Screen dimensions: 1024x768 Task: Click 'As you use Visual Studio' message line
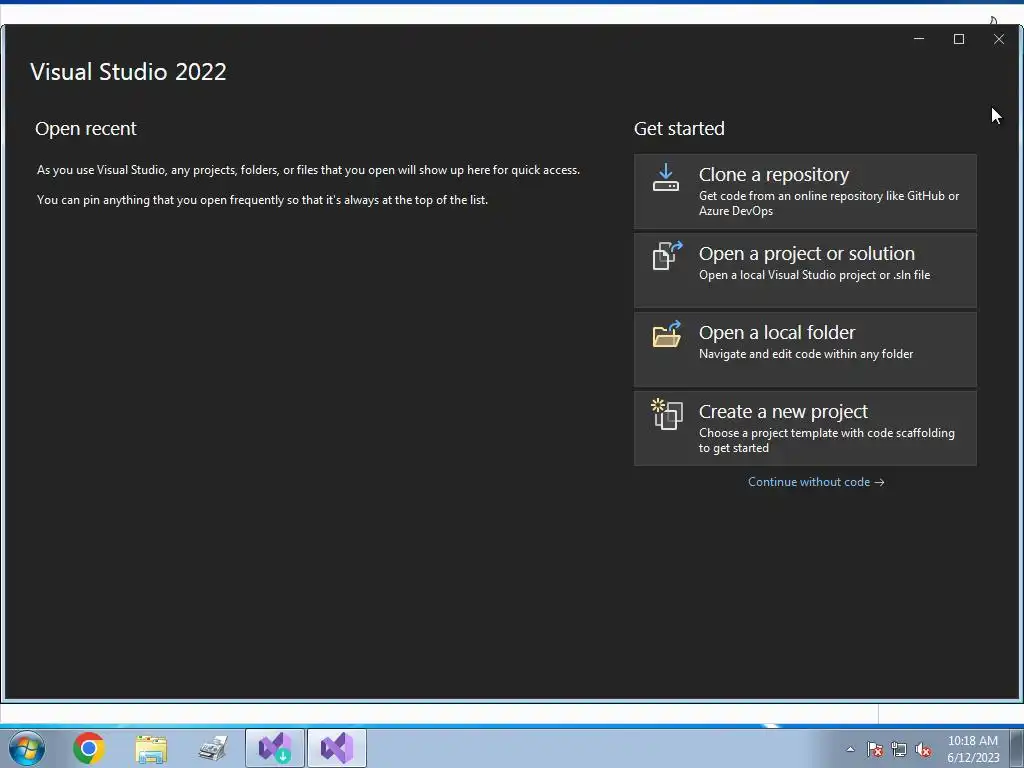tap(308, 170)
